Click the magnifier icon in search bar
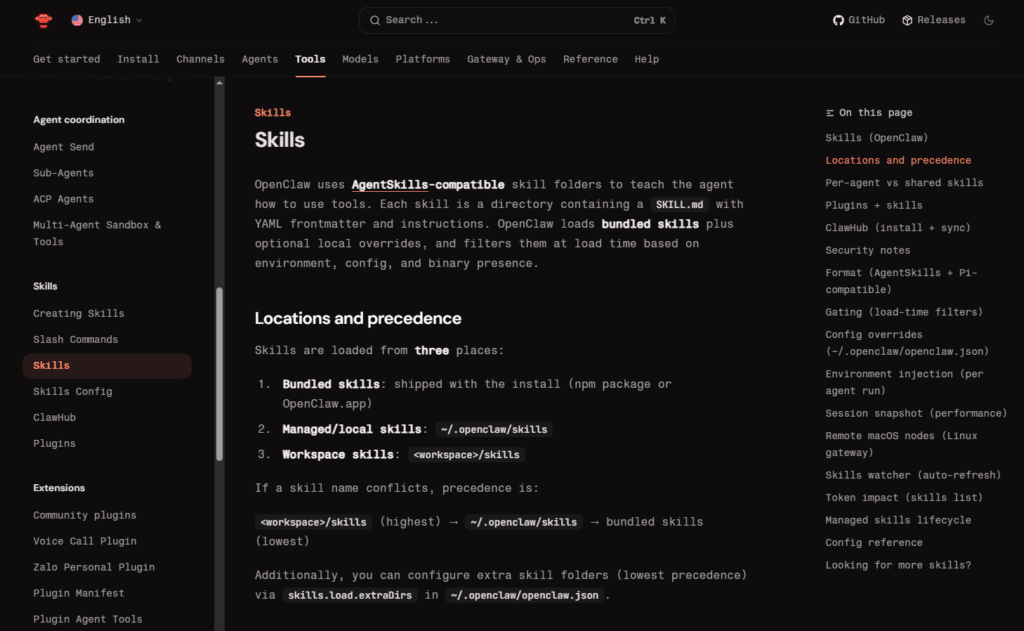 click(374, 20)
